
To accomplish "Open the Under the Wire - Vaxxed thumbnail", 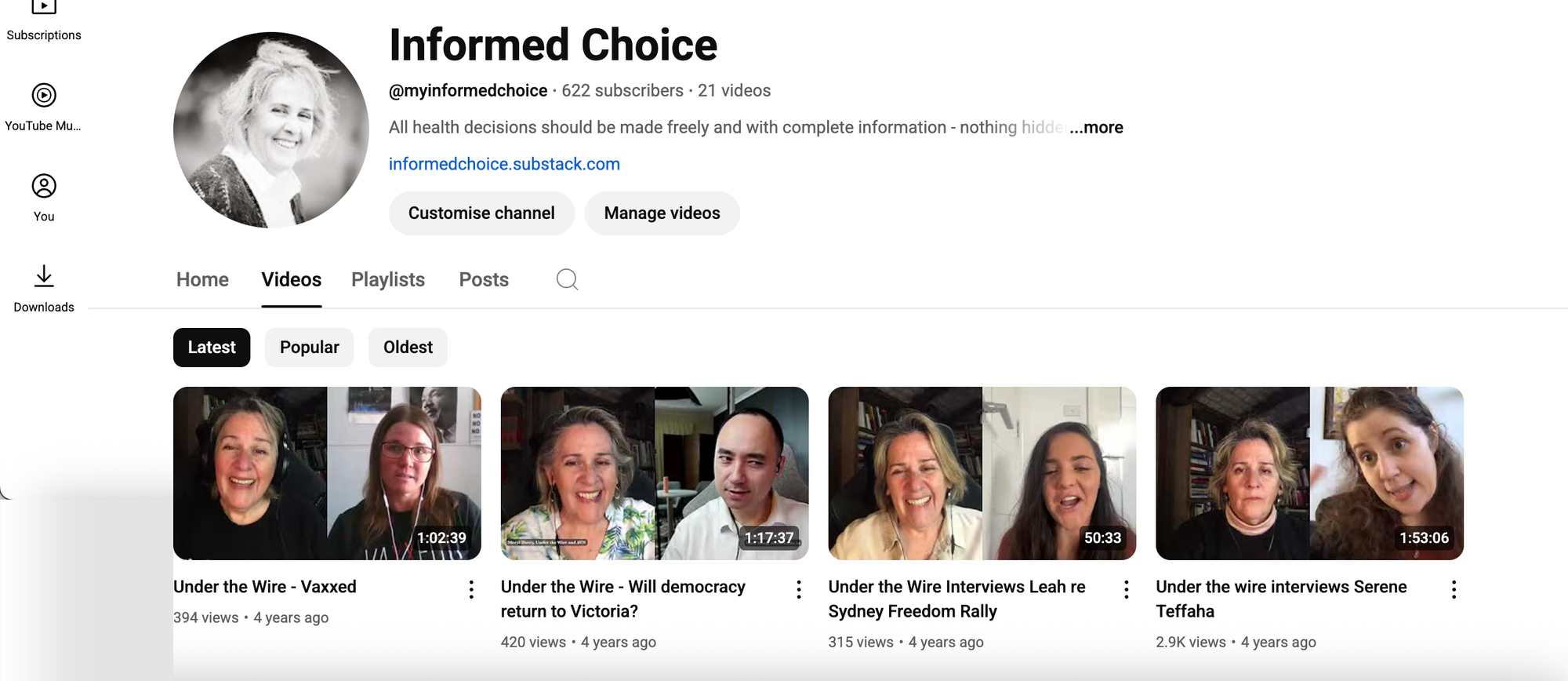I will 327,473.
